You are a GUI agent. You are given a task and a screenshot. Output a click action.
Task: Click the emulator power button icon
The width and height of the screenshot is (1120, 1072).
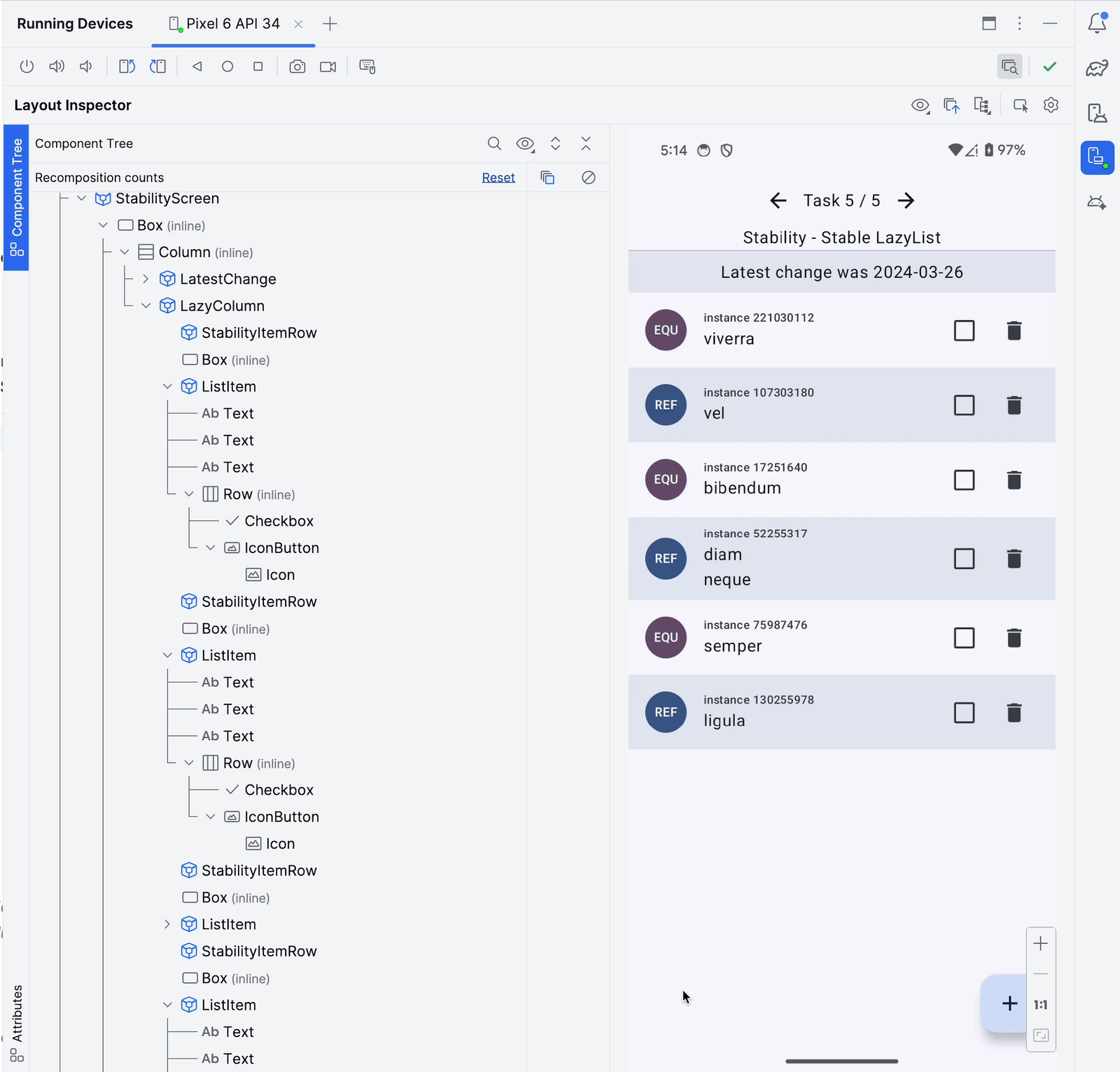click(x=27, y=67)
